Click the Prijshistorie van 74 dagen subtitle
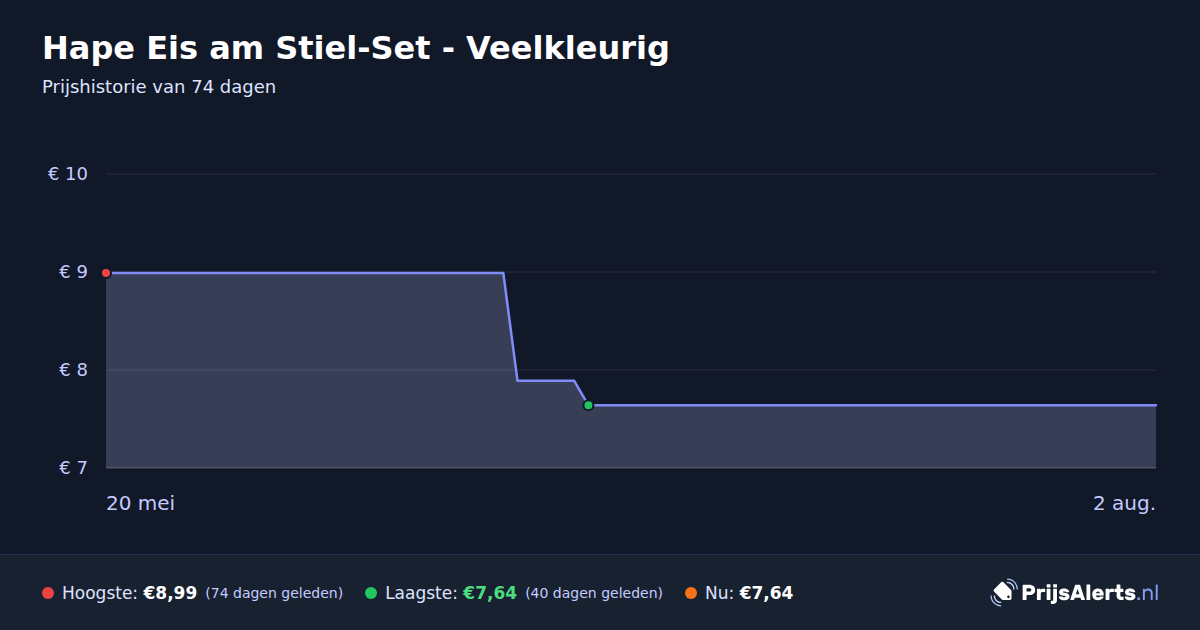 click(159, 87)
